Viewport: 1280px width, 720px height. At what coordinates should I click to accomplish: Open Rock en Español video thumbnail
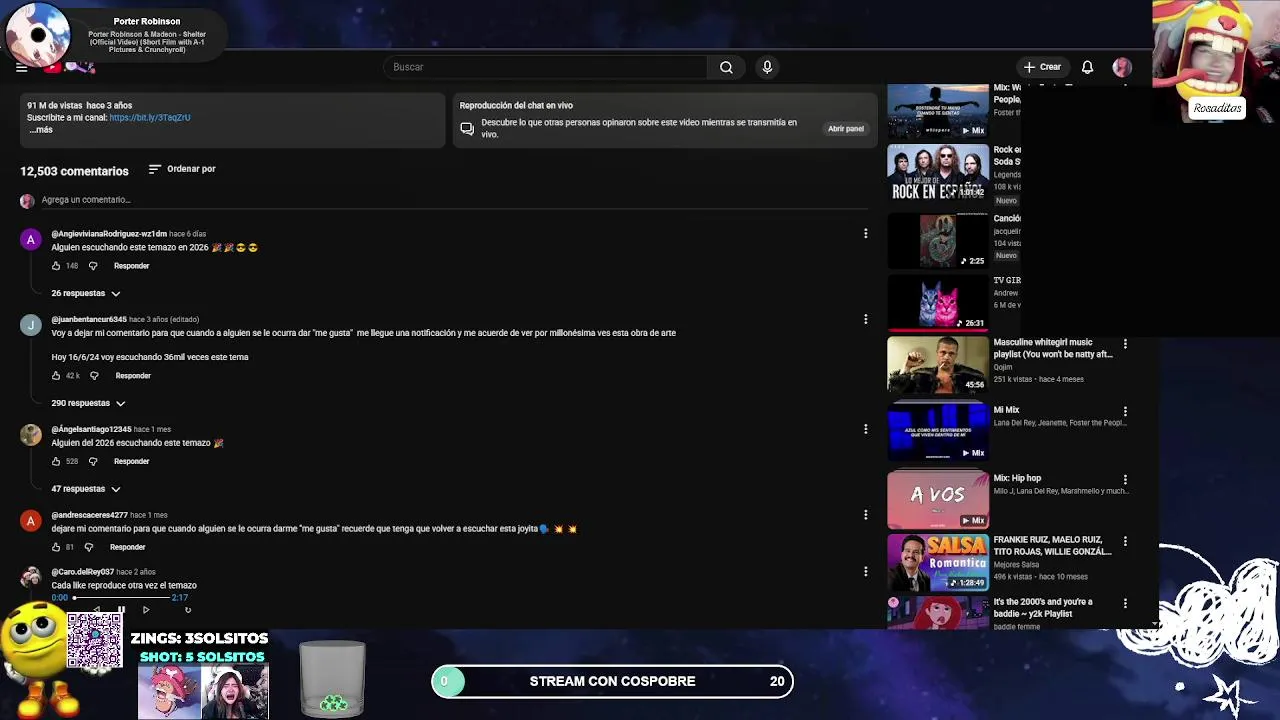click(x=938, y=172)
